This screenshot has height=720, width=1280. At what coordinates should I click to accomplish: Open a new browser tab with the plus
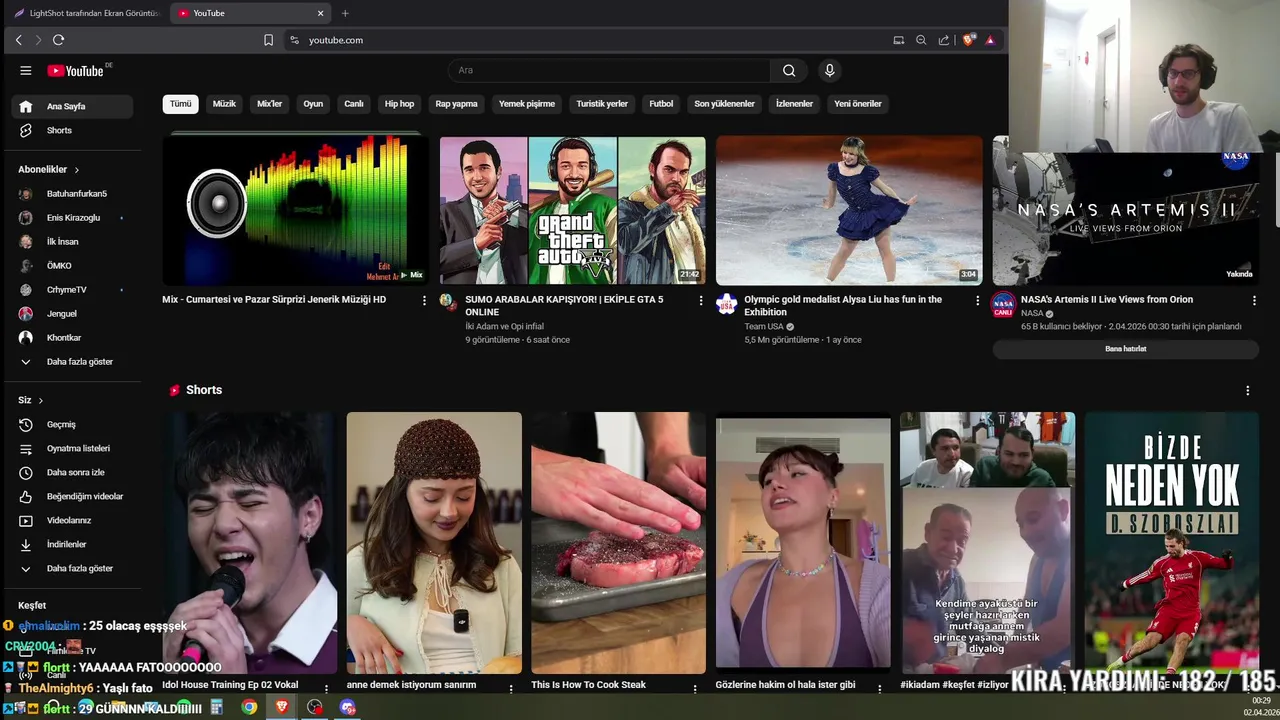(x=345, y=13)
